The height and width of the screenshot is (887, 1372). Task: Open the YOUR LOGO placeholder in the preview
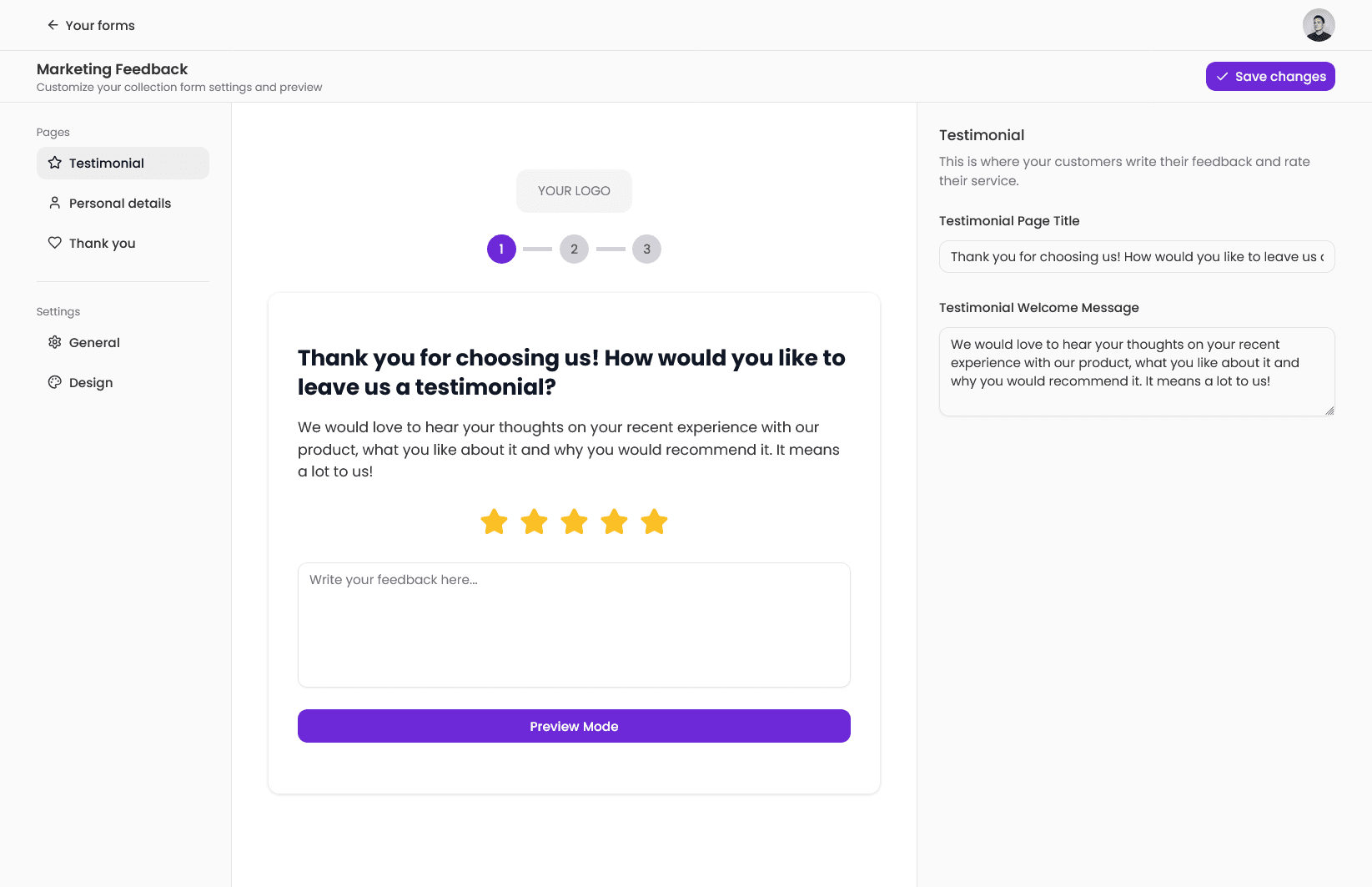click(574, 190)
